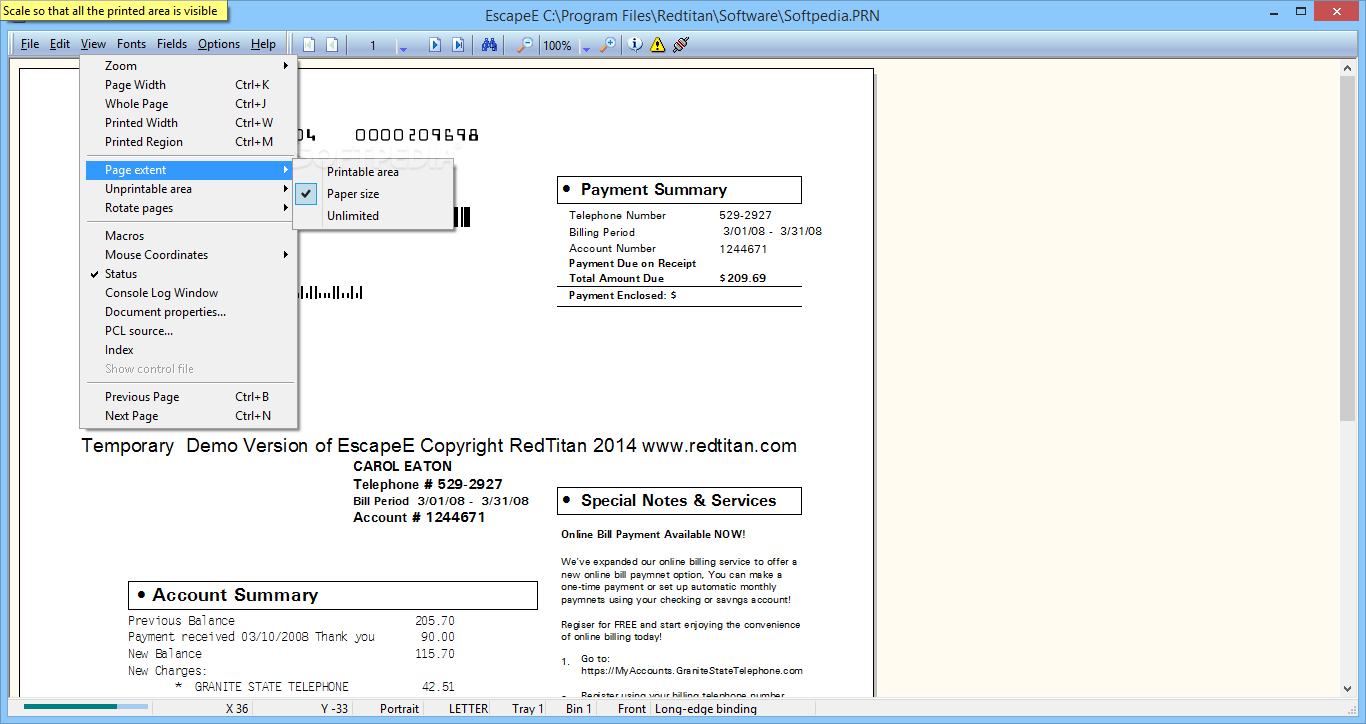
Task: Zoom in with magnifier plus icon
Action: 607,45
